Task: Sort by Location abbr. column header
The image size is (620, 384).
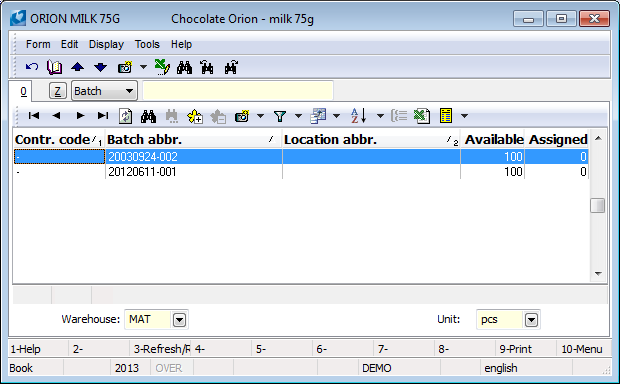Action: tap(371, 140)
